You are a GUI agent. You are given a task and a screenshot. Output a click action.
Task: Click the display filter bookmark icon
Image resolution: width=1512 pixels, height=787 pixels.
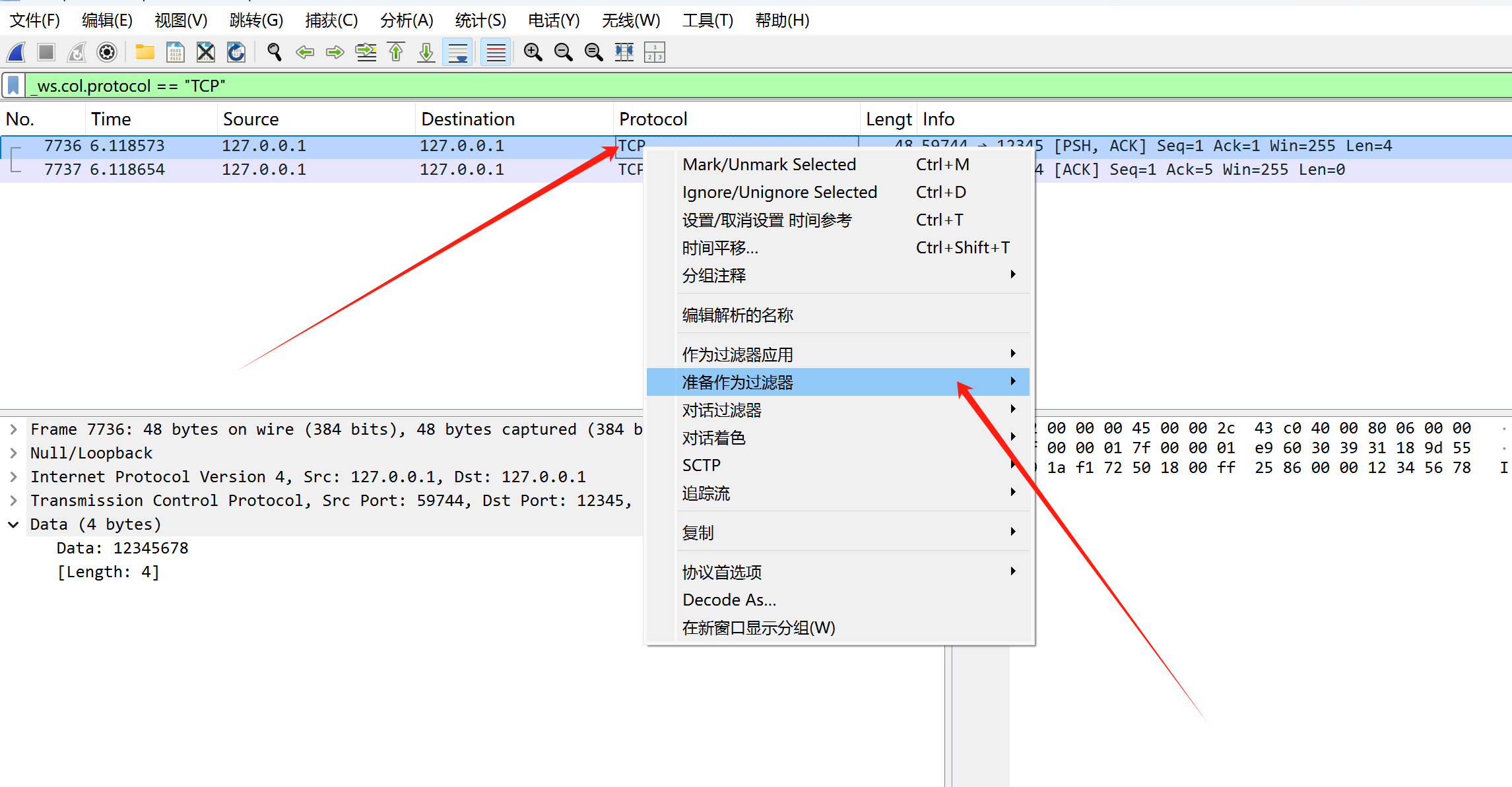(x=13, y=86)
